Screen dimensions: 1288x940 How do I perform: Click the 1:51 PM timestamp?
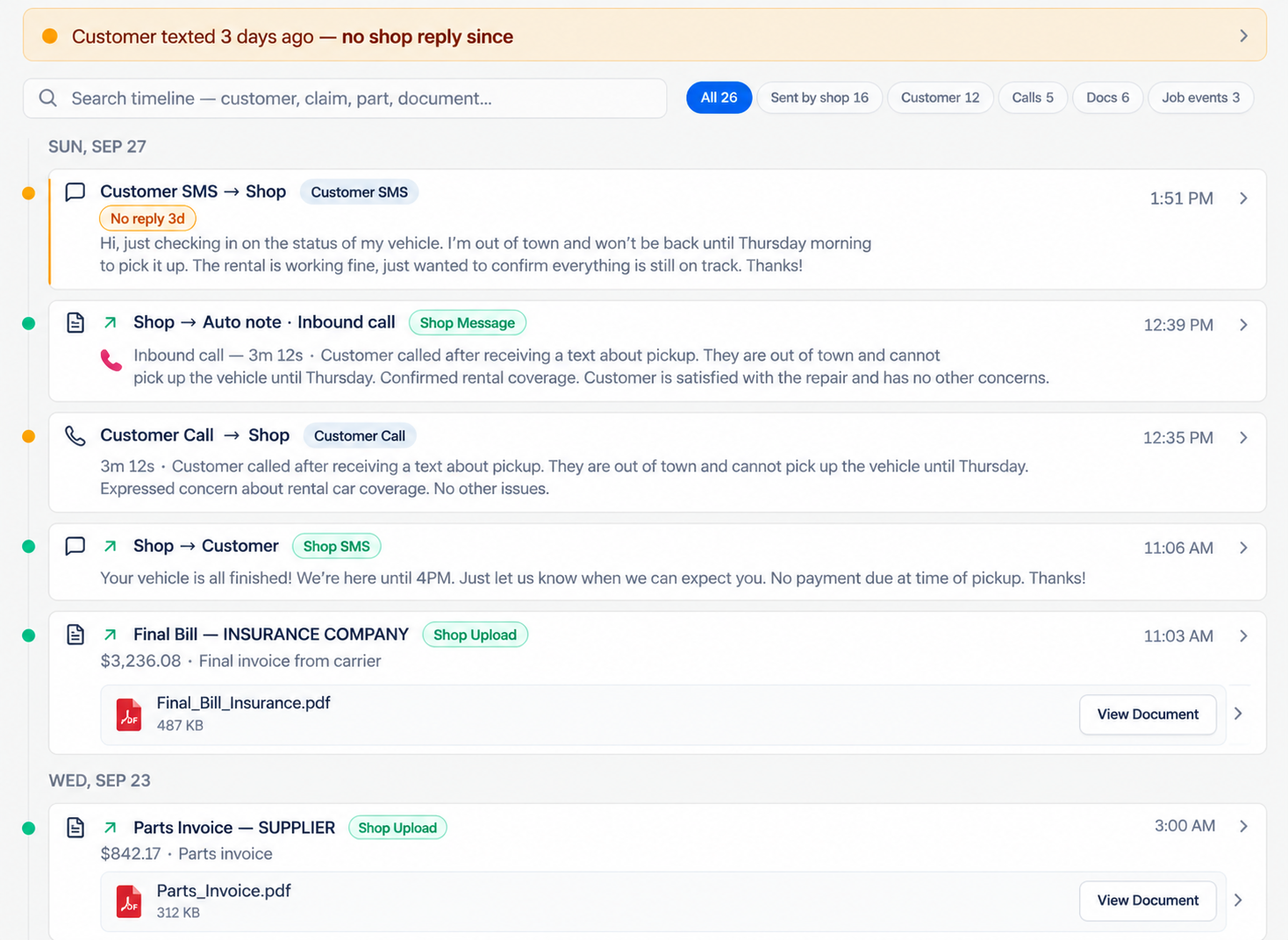[1181, 198]
